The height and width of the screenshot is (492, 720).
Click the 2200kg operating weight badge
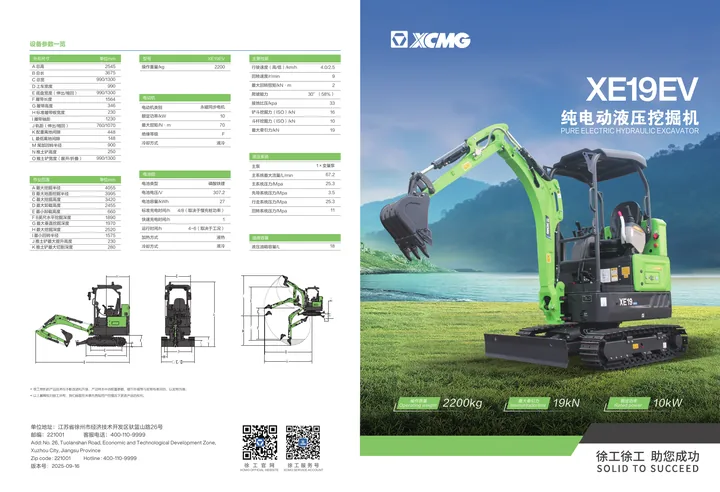click(439, 403)
